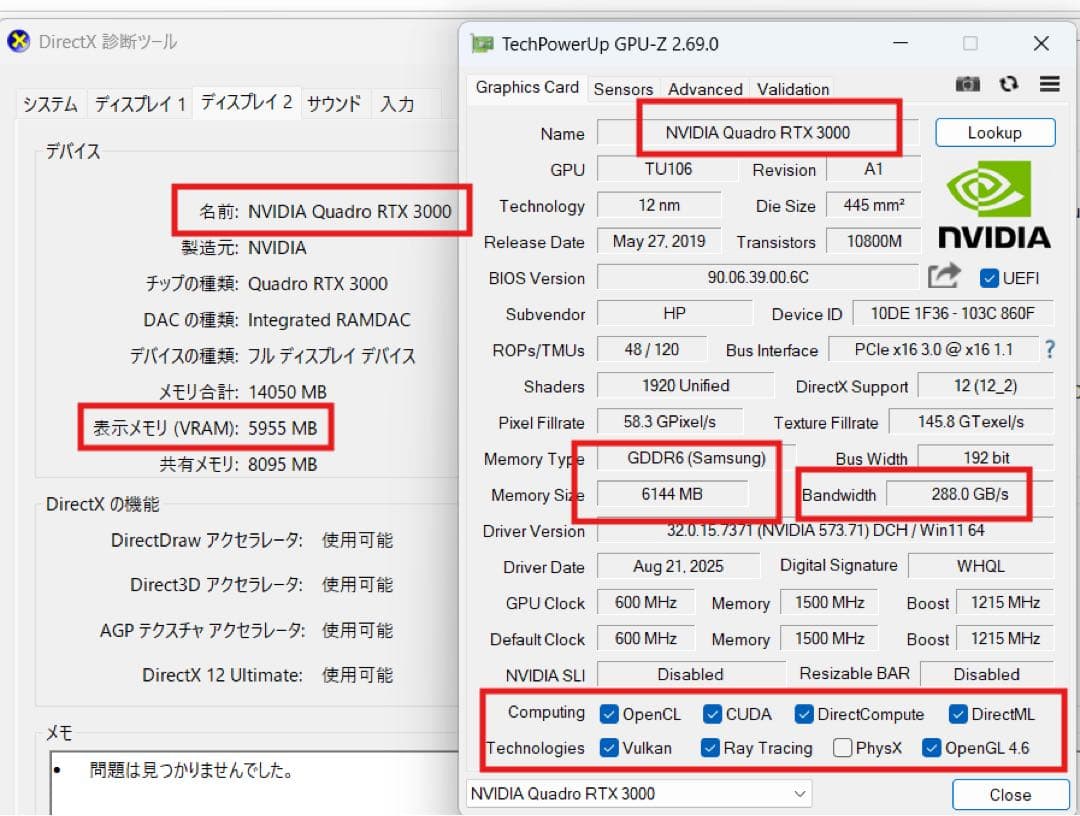Viewport: 1080px width, 816px height.
Task: Click the Texture Fillrate value 145.8 GTexel/s
Action: 970,421
